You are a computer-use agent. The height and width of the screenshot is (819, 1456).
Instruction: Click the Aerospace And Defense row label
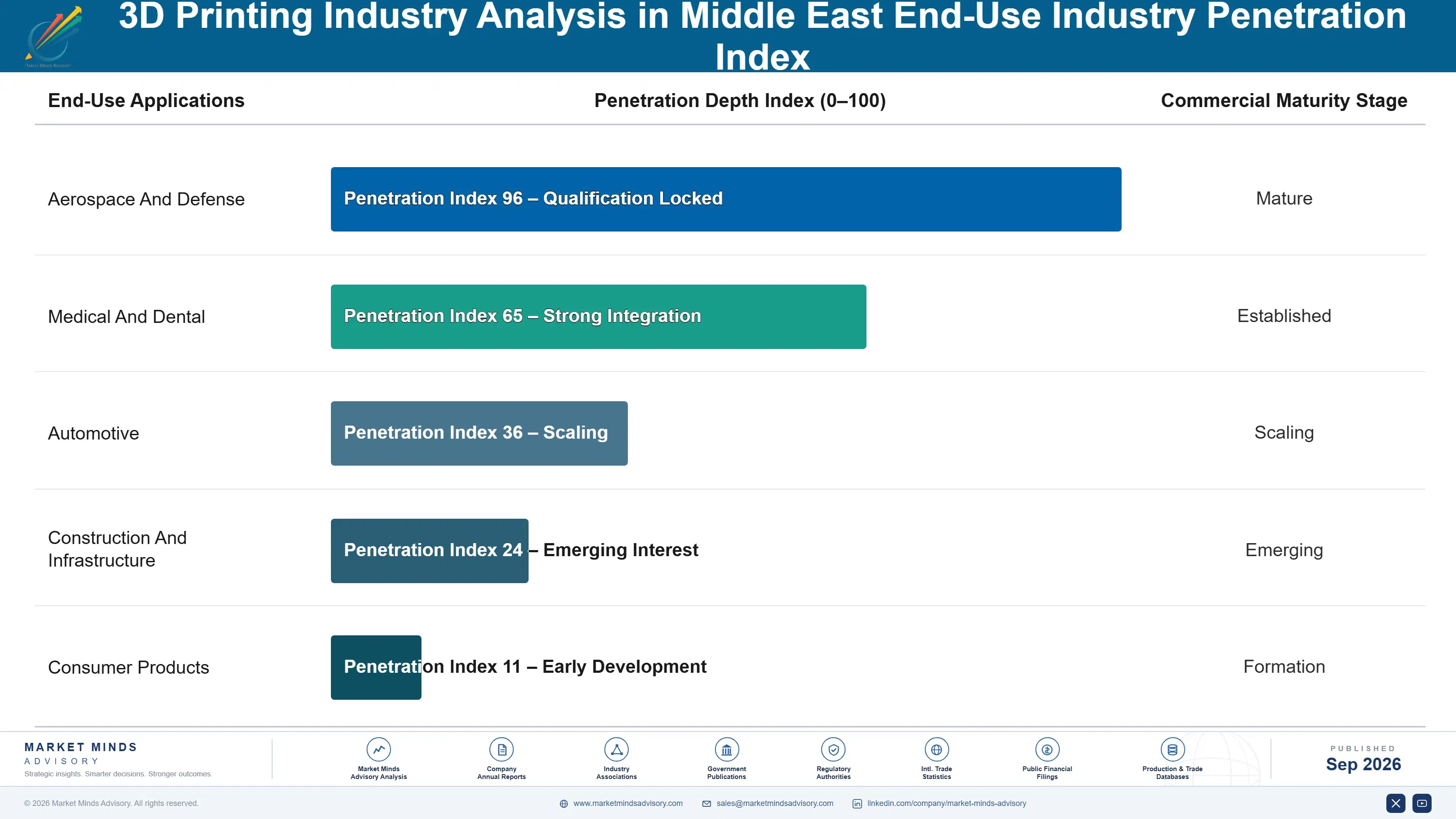pyautogui.click(x=146, y=199)
